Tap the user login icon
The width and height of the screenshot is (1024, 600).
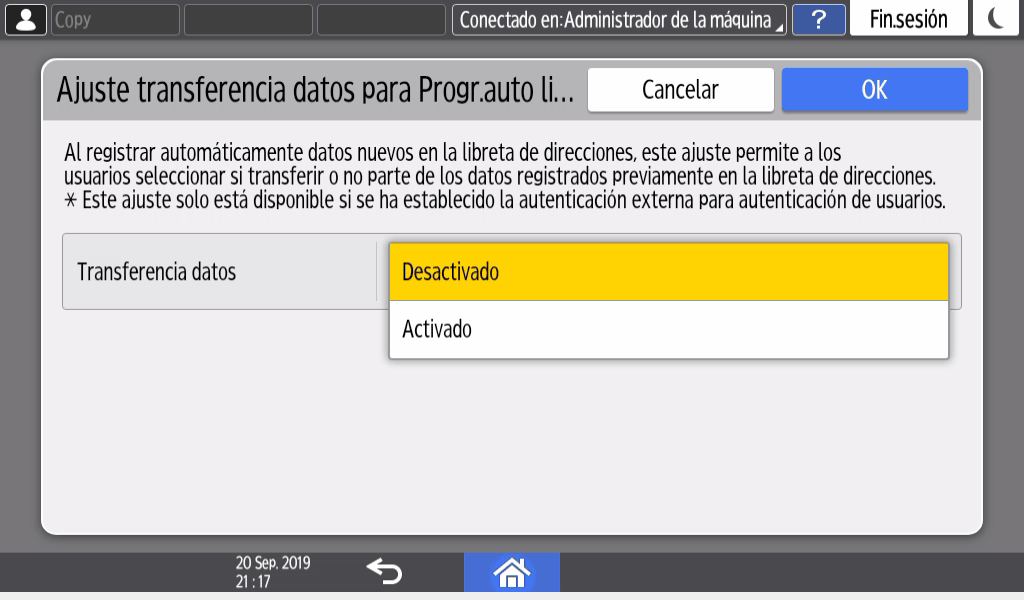coord(25,19)
